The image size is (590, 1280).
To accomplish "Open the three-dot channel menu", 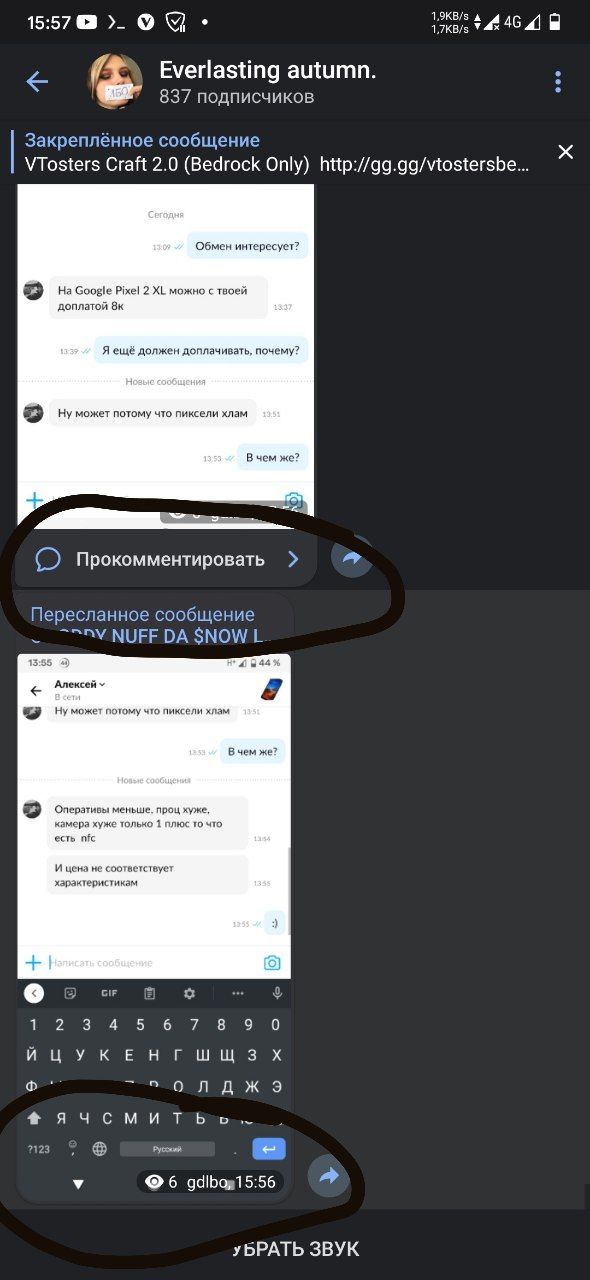I will 558,82.
